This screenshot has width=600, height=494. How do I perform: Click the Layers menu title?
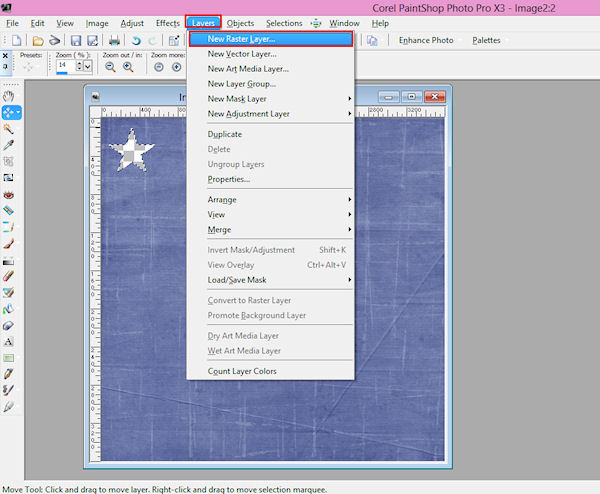pyautogui.click(x=203, y=23)
